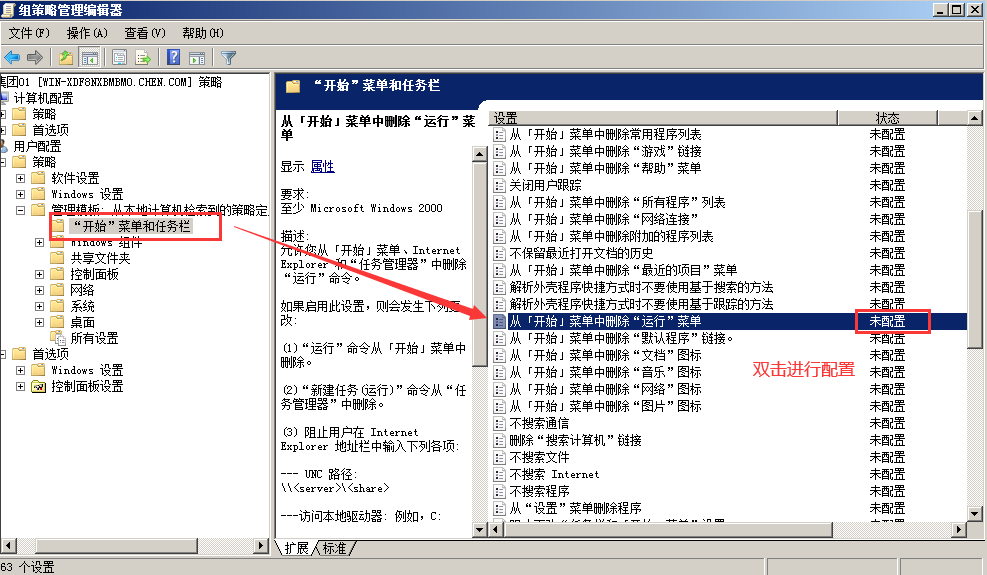Open the 帮助(H) menu
Viewport: 987px width, 575px height.
click(203, 33)
